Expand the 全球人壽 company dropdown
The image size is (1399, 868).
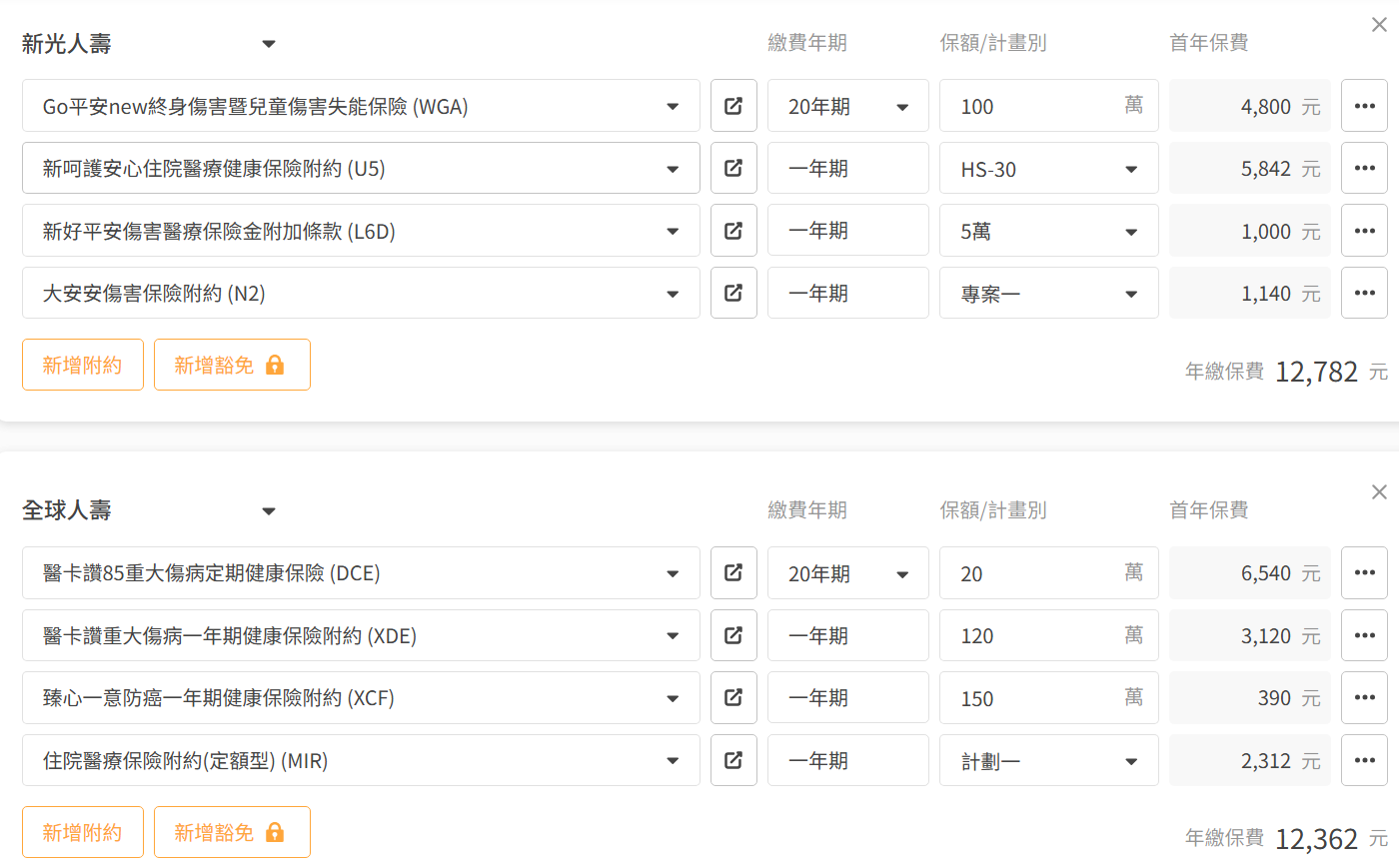pyautogui.click(x=268, y=511)
